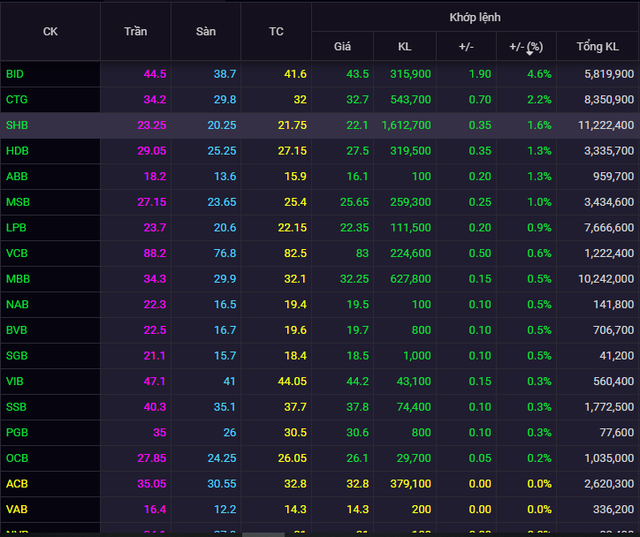Screen dimensions: 640x537
Task: Sort by the Giá column header
Action: [x=342, y=47]
